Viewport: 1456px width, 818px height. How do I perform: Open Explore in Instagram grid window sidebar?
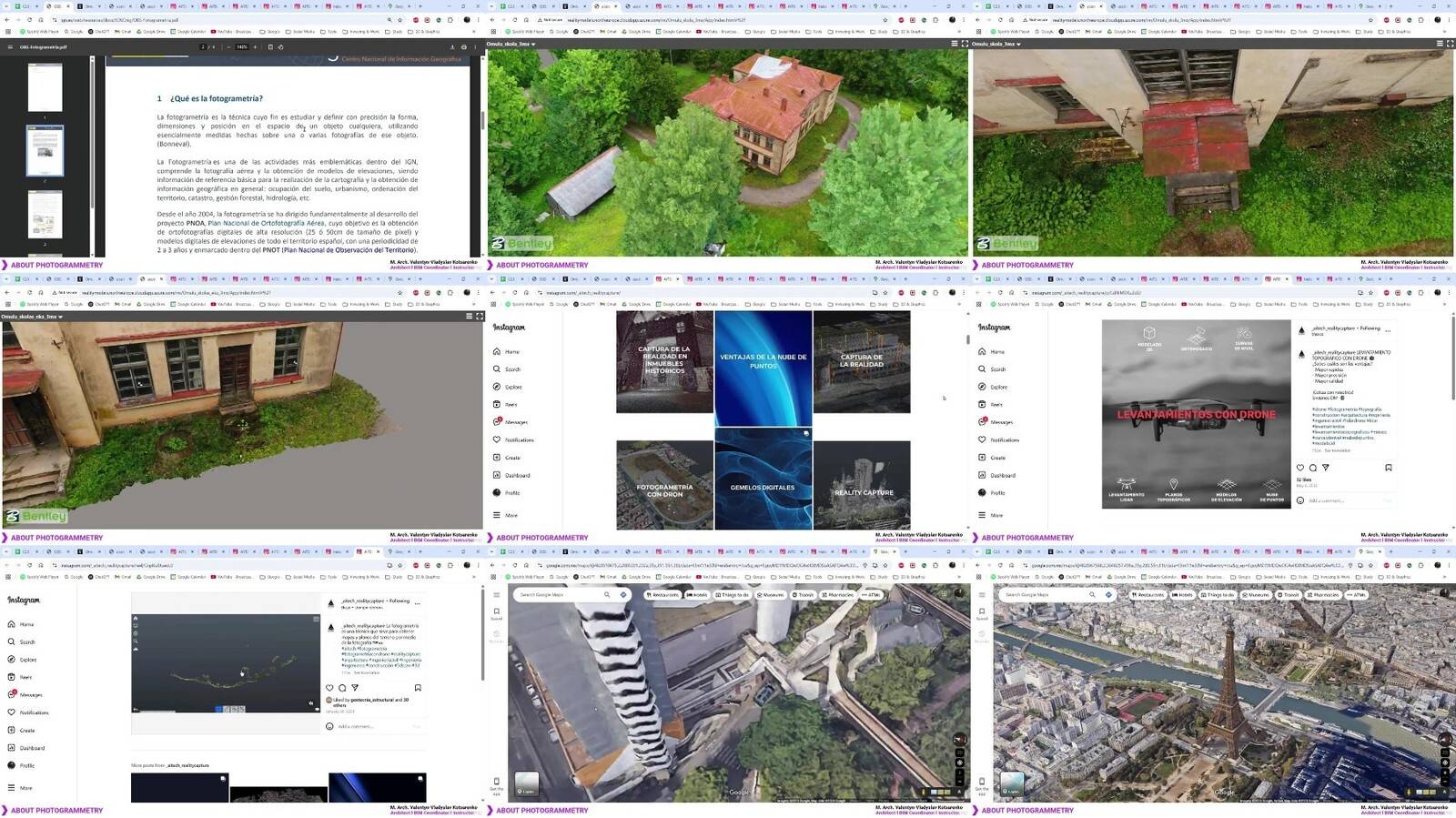508,387
